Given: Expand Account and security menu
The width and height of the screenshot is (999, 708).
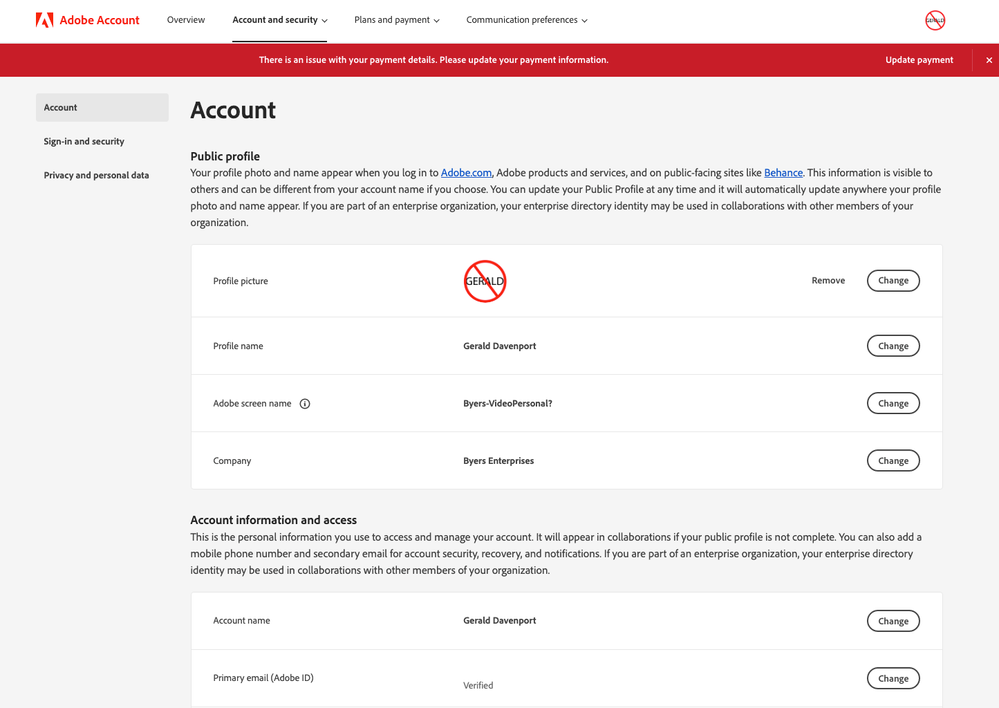Looking at the screenshot, I should click(x=280, y=20).
